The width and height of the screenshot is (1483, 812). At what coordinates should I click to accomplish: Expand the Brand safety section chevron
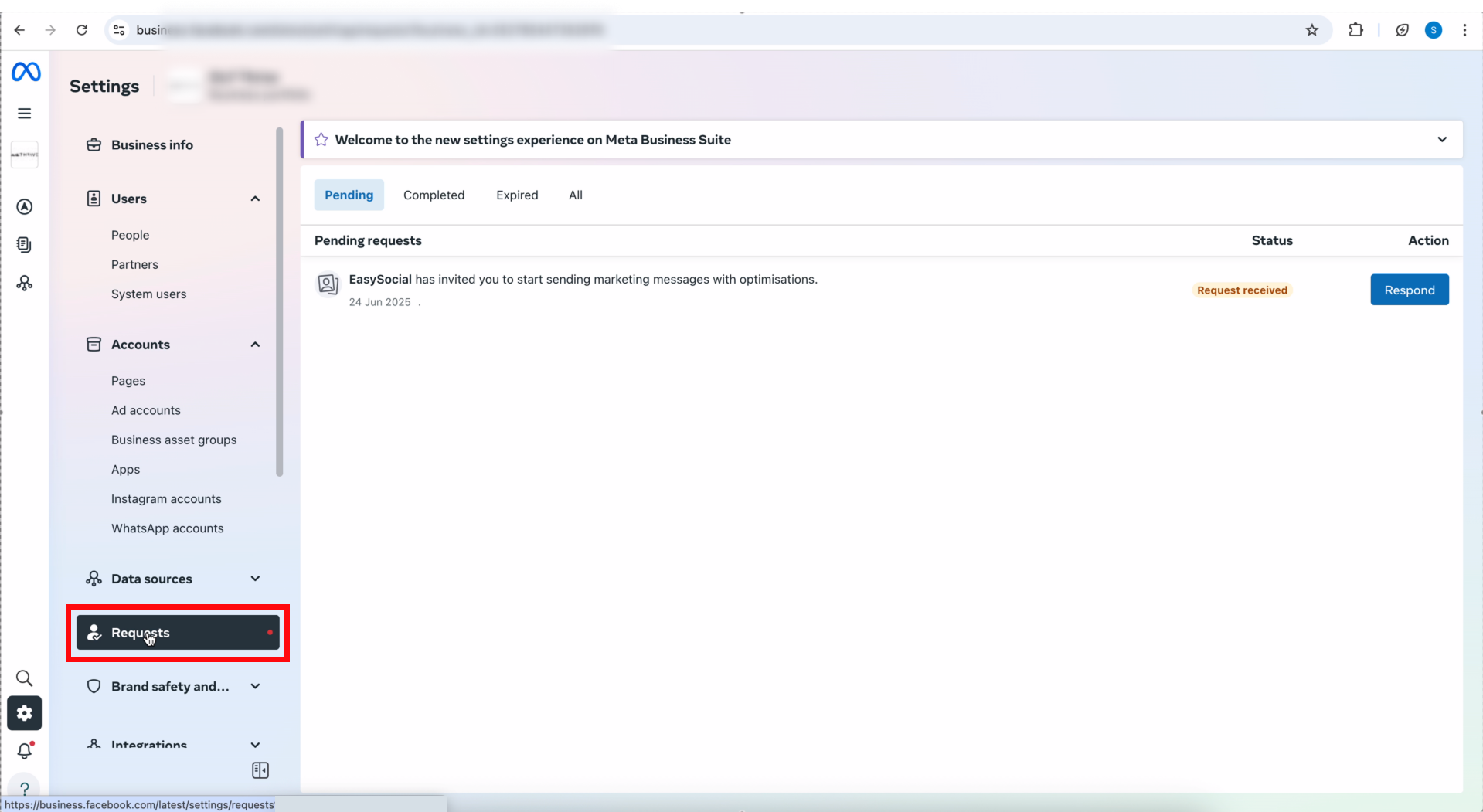255,686
